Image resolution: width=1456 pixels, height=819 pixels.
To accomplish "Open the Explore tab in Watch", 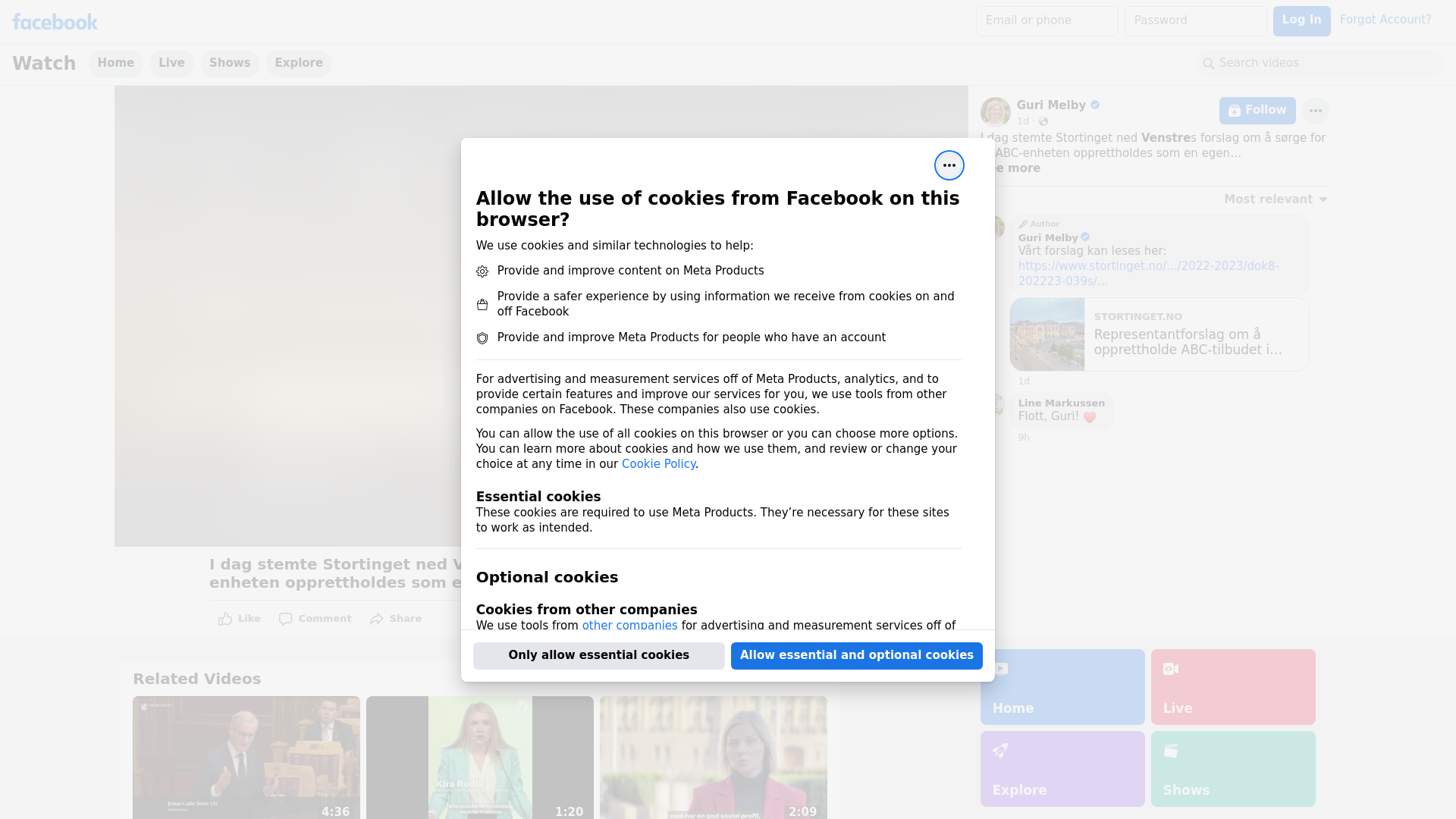I will (299, 63).
